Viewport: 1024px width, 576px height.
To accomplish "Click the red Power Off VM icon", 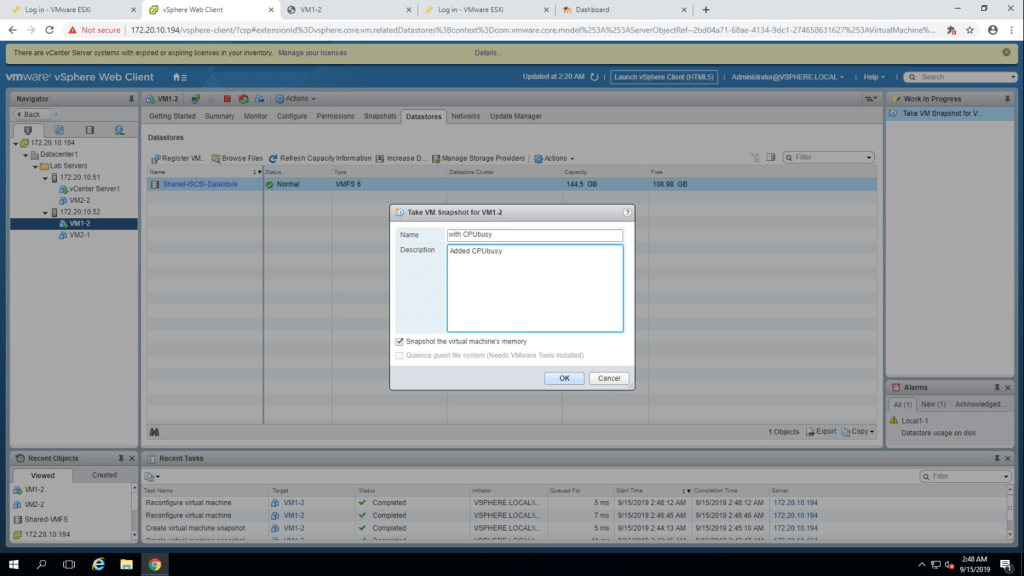I will (x=227, y=99).
